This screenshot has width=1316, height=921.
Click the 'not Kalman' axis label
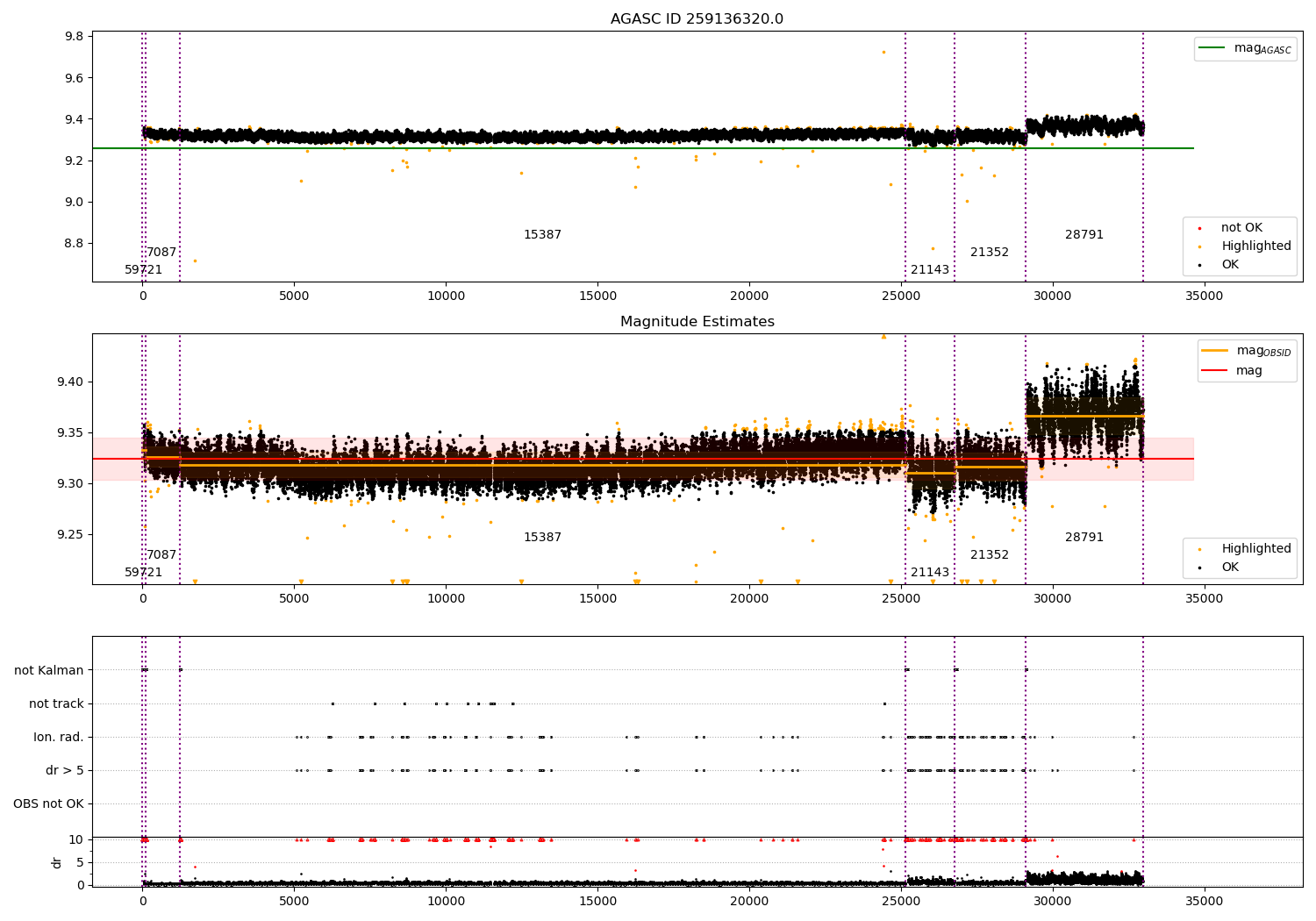49,670
